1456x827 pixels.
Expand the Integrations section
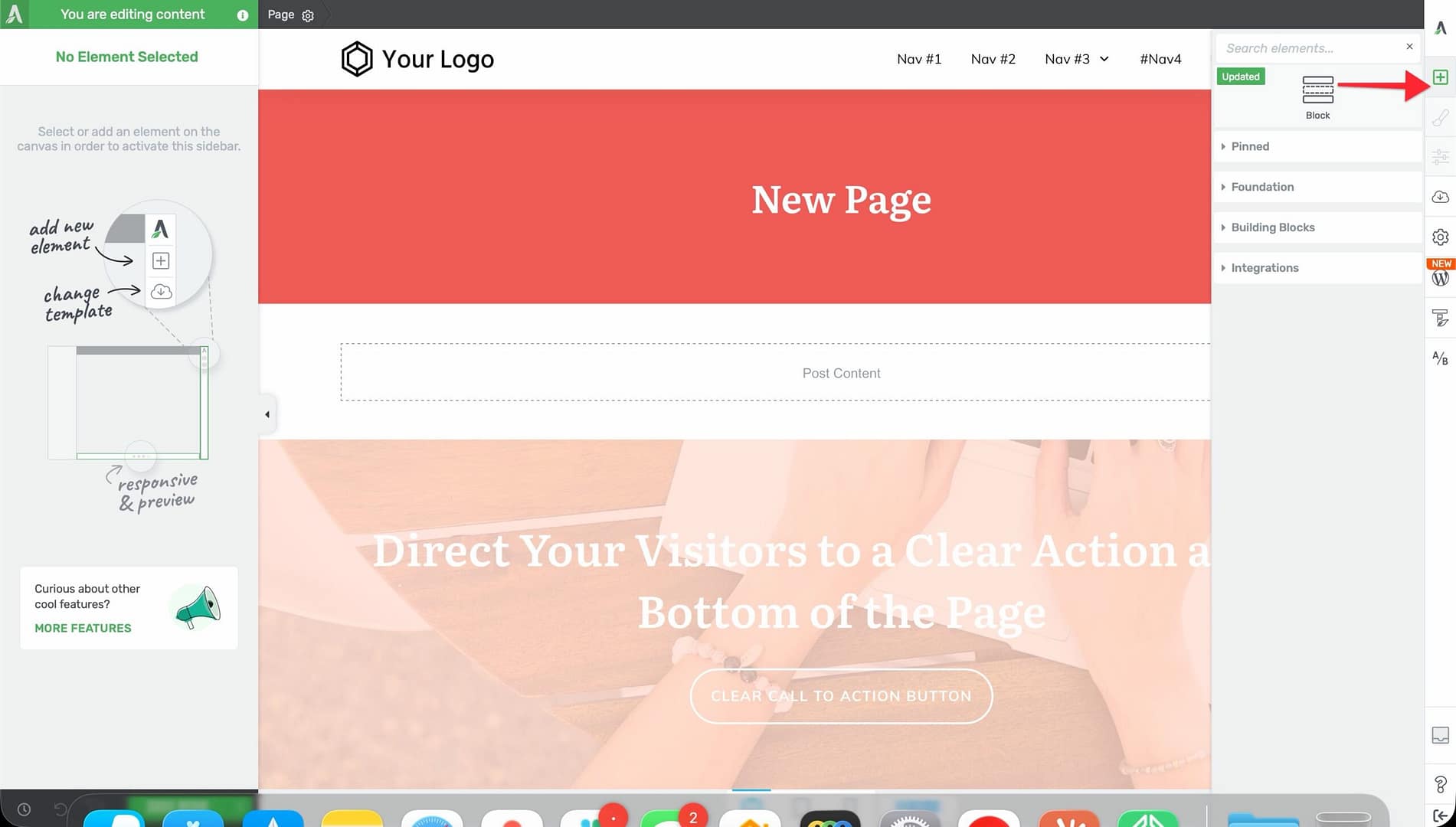1317,268
